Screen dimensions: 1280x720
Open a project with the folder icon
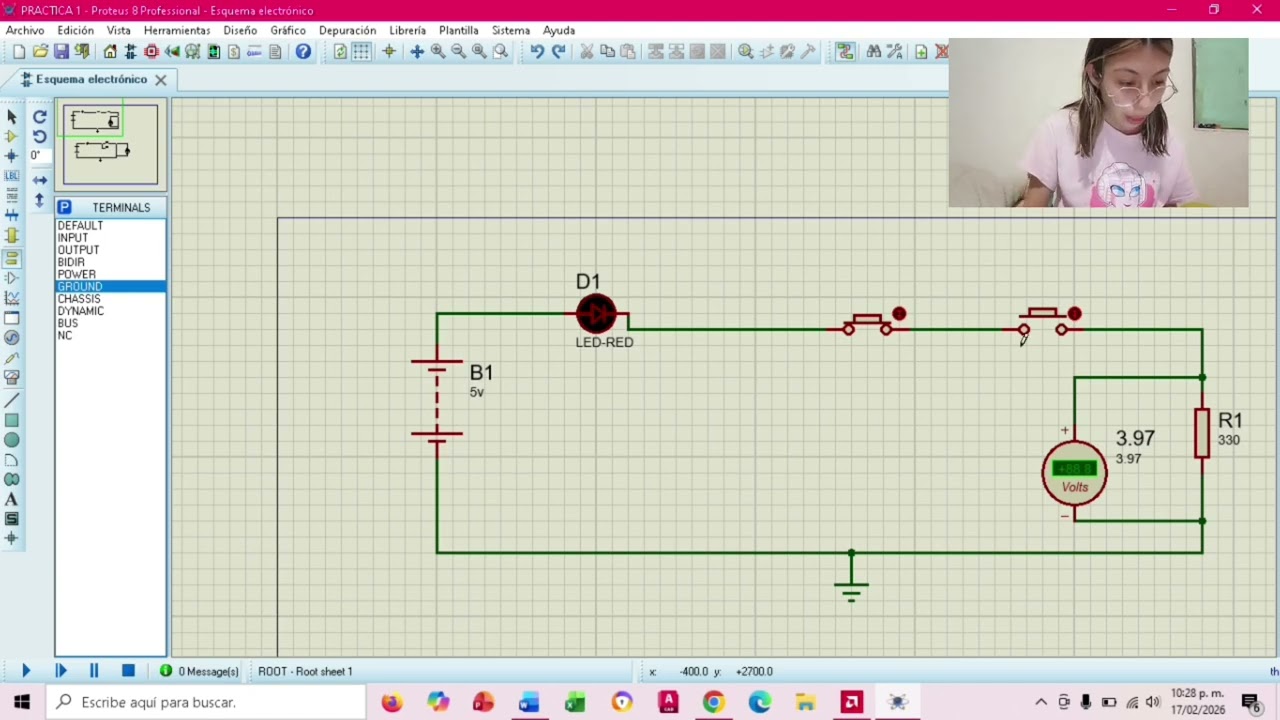click(40, 52)
